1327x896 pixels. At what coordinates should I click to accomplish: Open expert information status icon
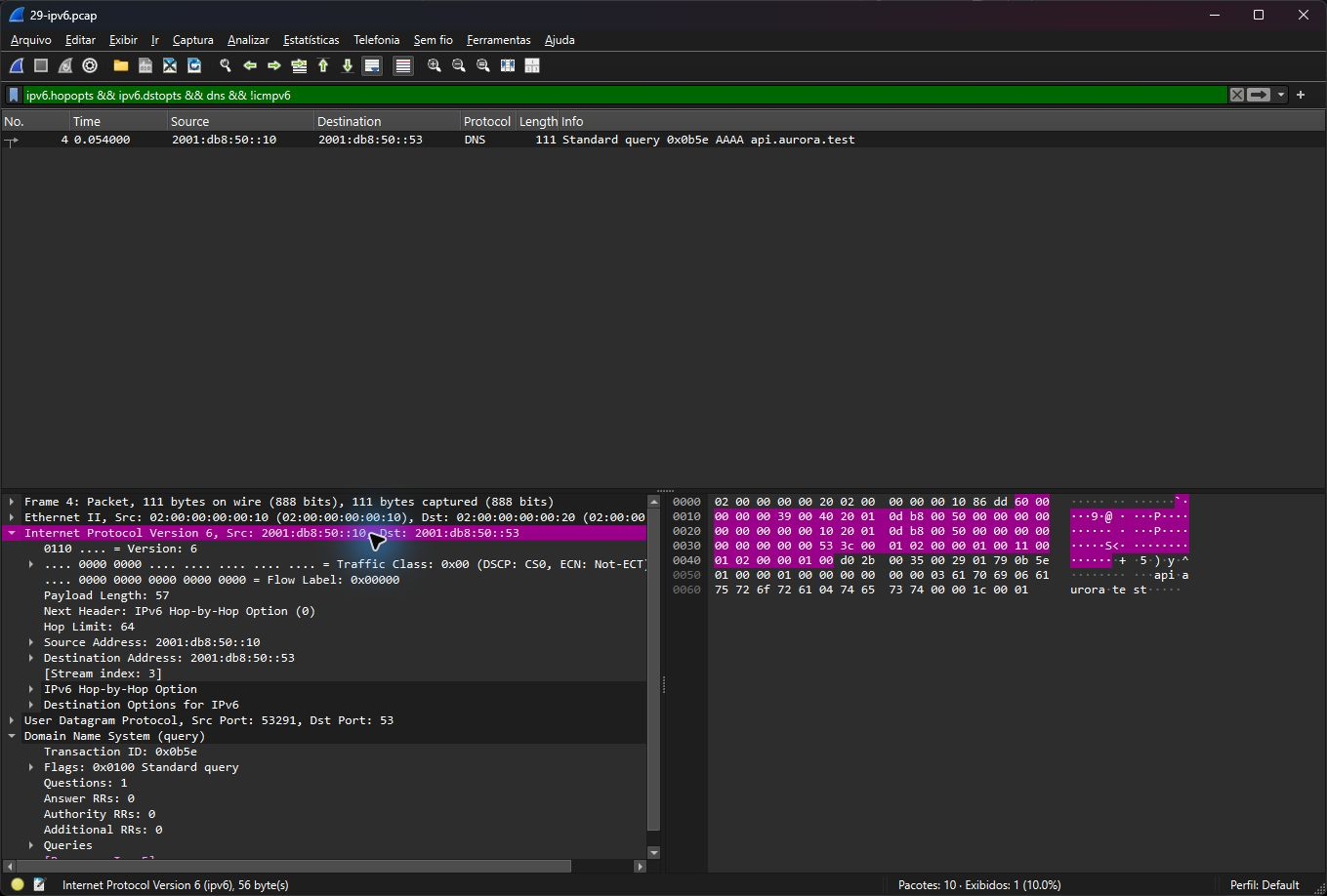18,884
